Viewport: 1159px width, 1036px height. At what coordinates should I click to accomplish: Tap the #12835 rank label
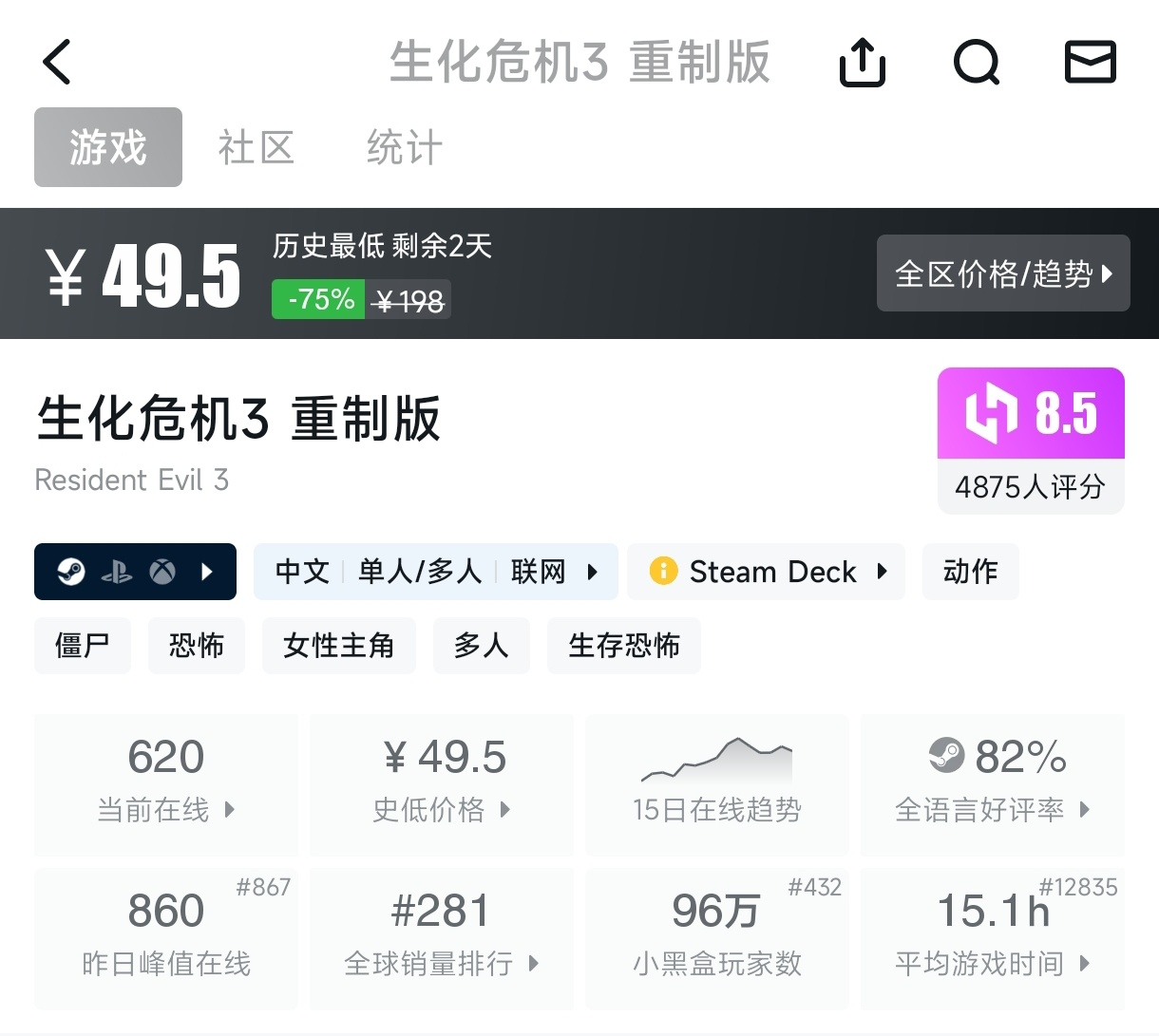click(x=1078, y=887)
